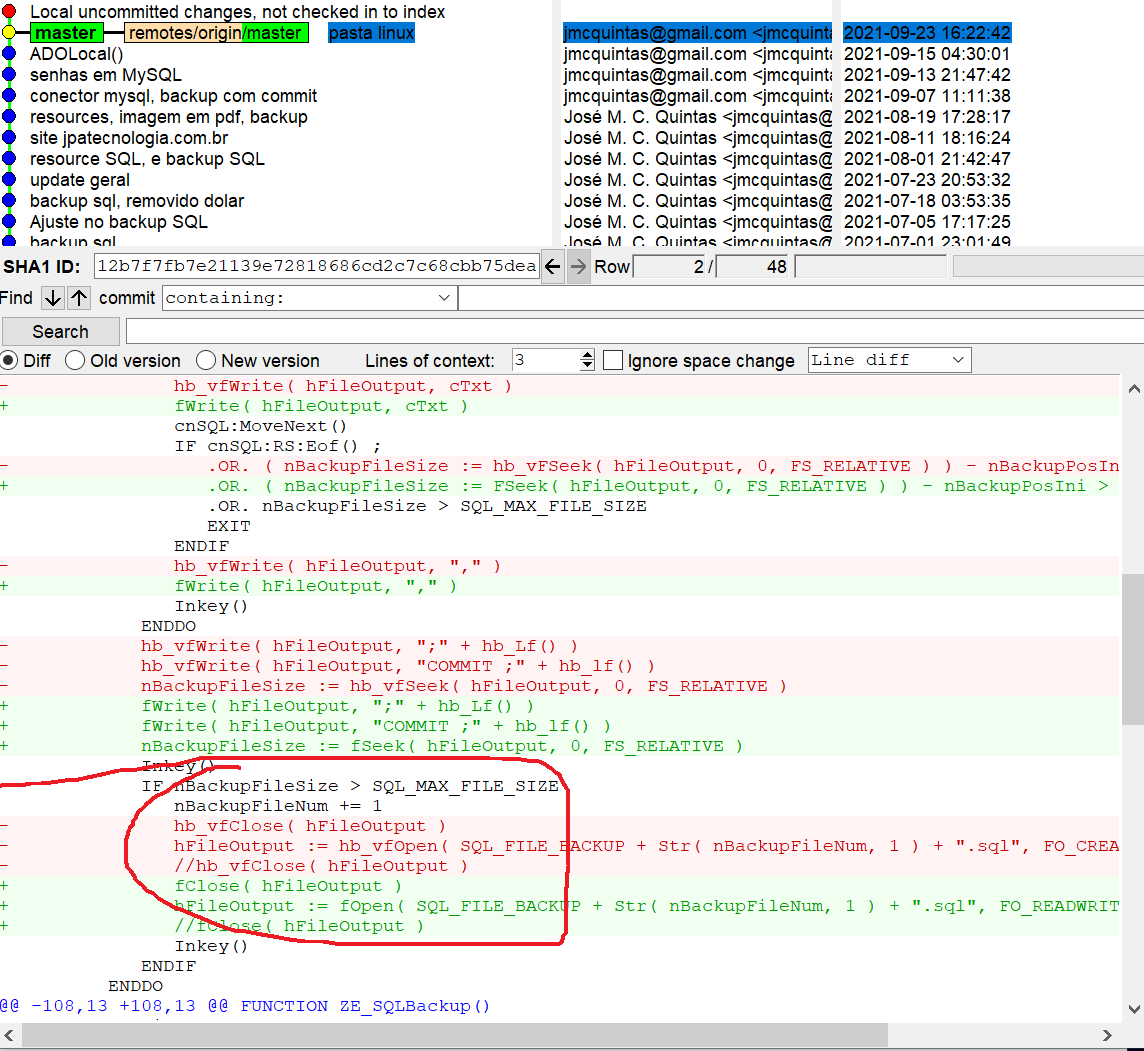Image resolution: width=1144 pixels, height=1051 pixels.
Task: Select the 'senhas em MySQL' commit
Action: pyautogui.click(x=105, y=75)
